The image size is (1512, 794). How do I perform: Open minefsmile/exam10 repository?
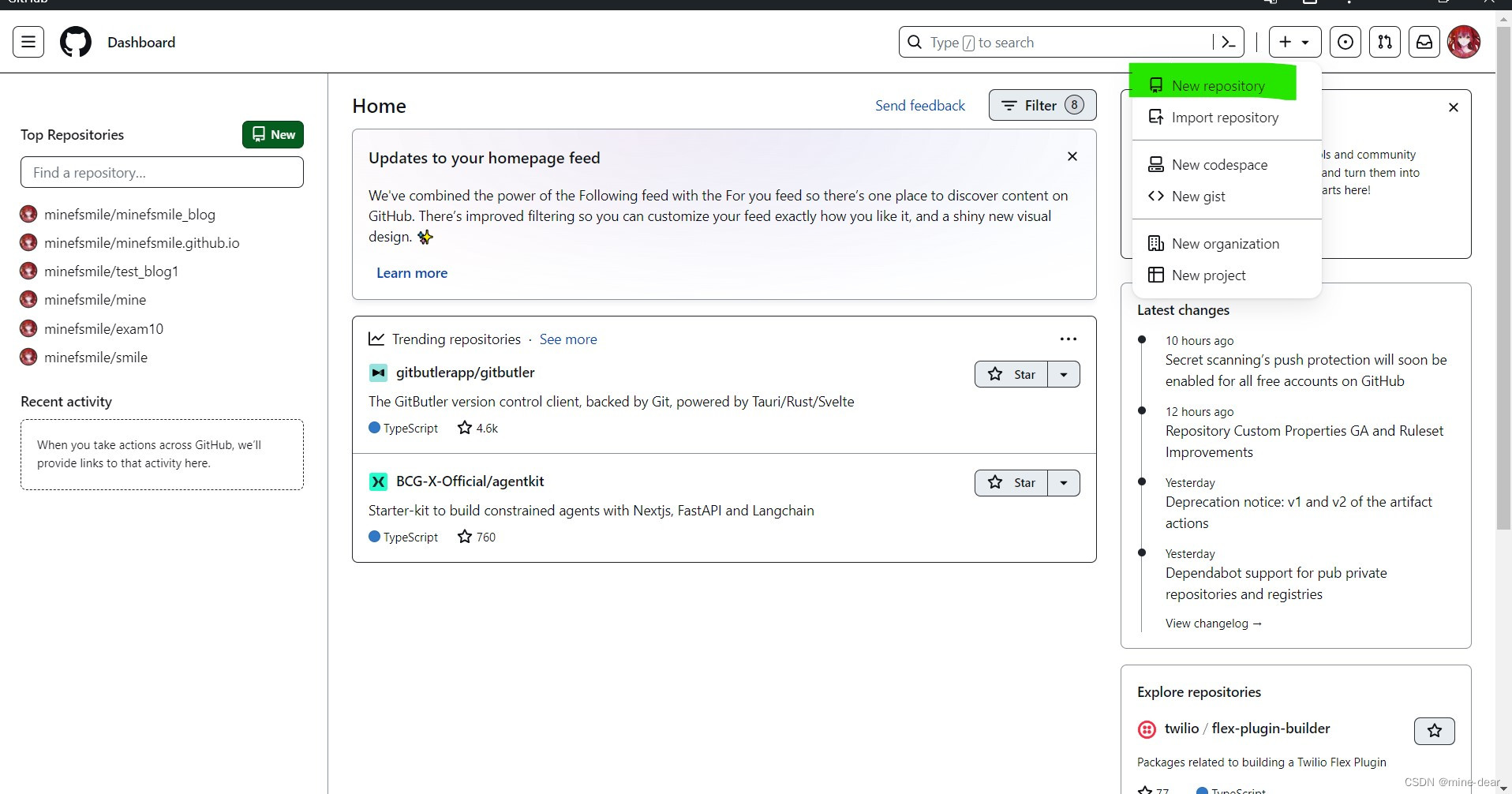tap(103, 328)
